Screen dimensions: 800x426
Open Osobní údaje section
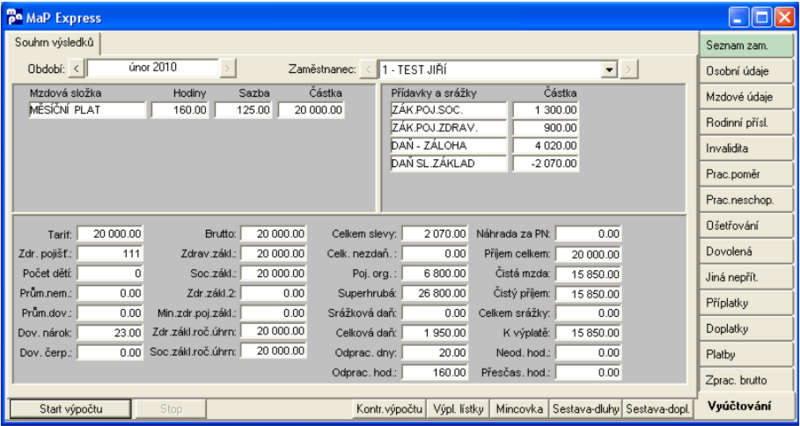click(747, 71)
